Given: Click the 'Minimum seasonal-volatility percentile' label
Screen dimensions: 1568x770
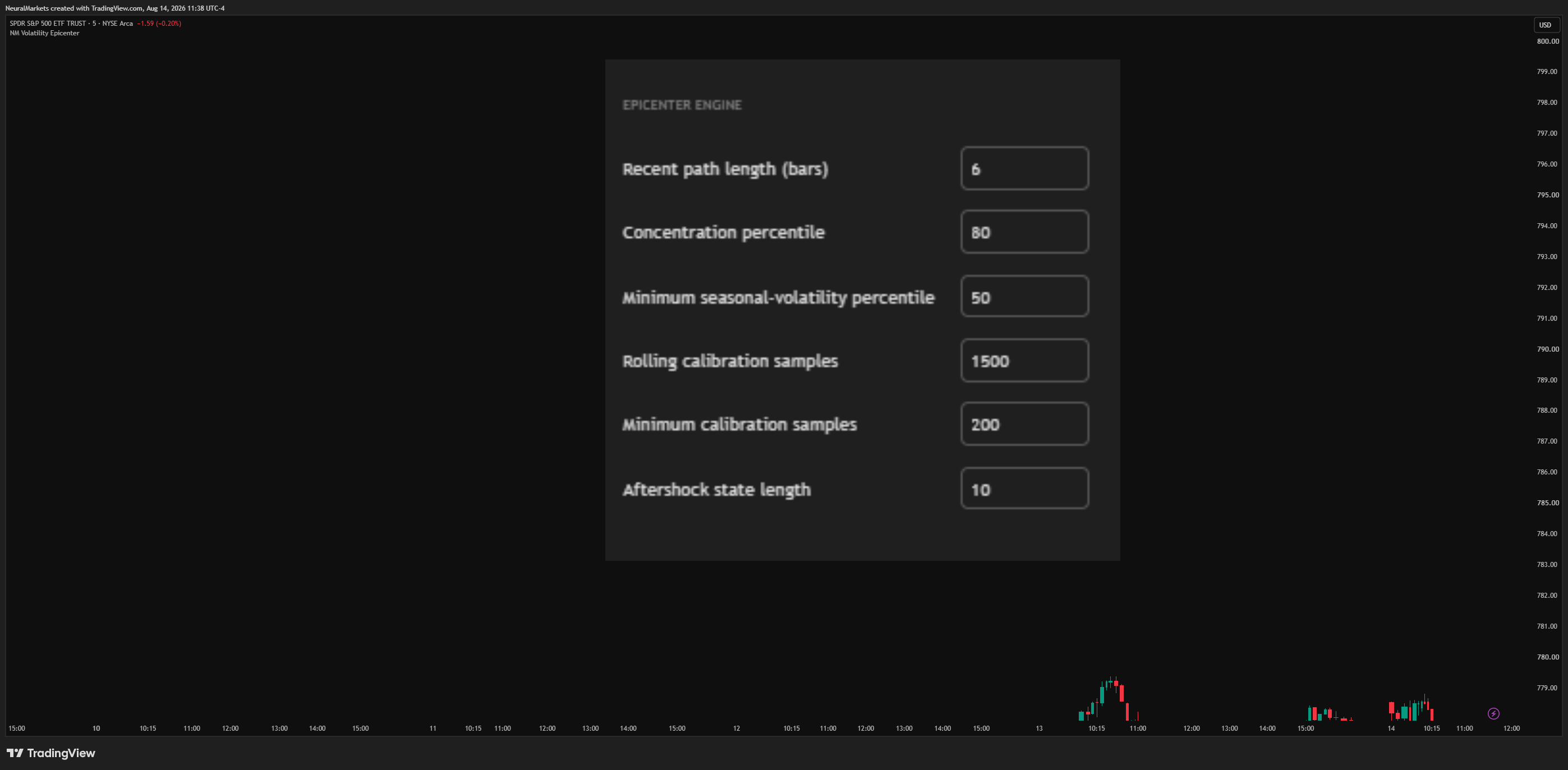Looking at the screenshot, I should click(778, 298).
